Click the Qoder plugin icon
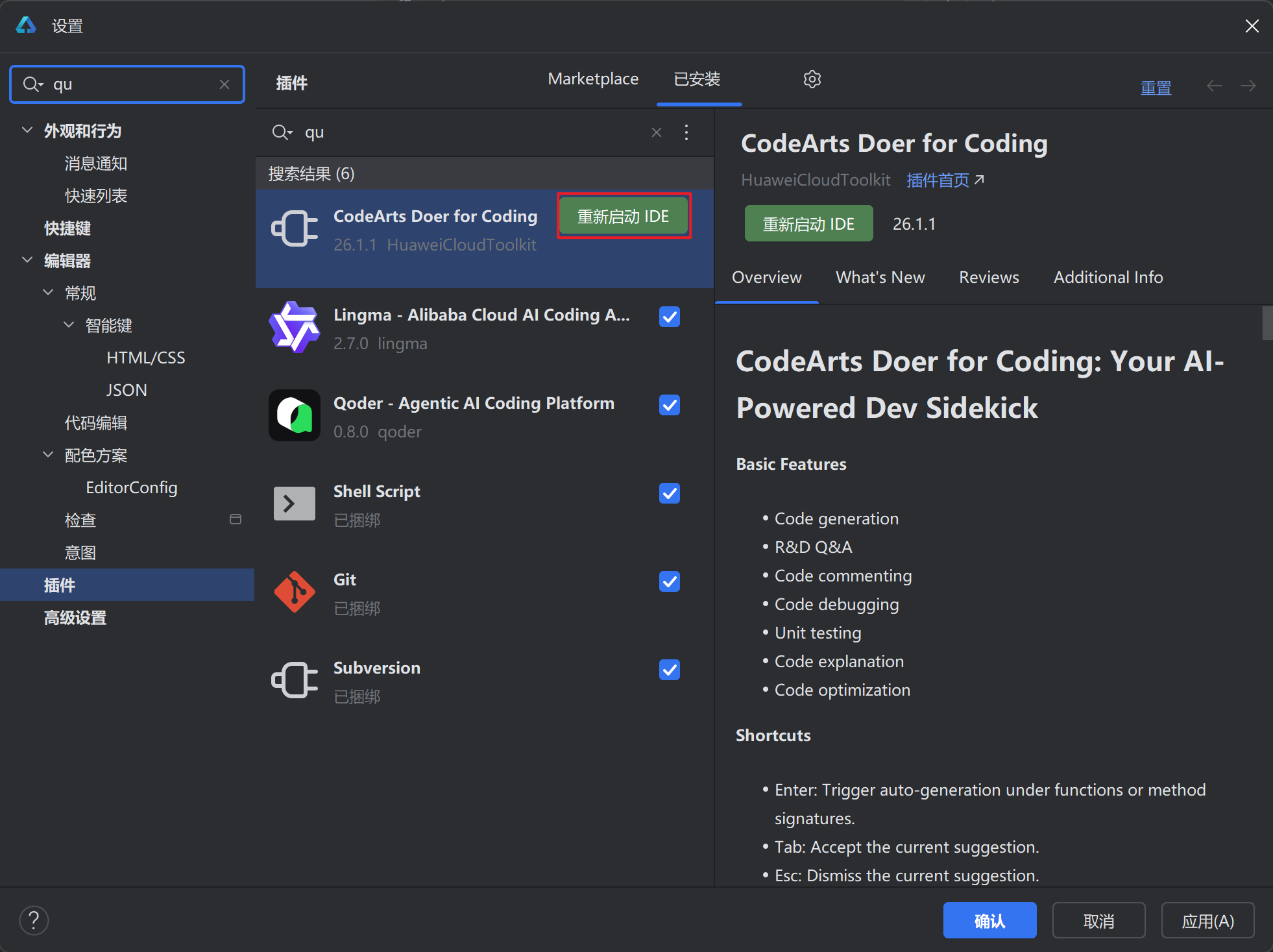 tap(295, 415)
